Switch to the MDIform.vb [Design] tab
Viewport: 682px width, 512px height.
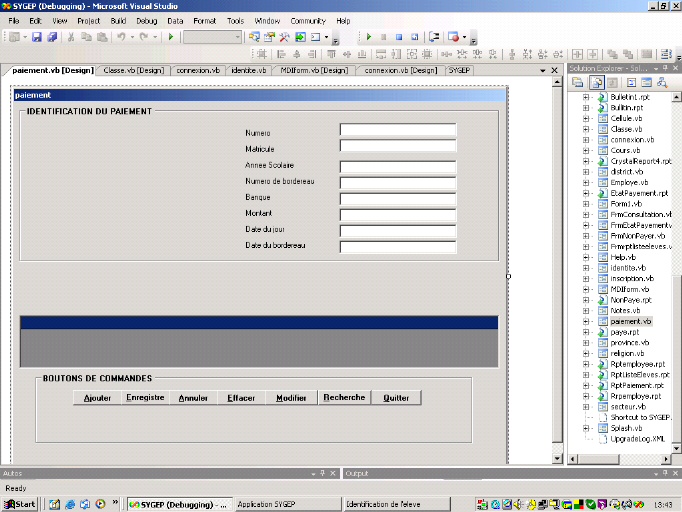[x=313, y=71]
